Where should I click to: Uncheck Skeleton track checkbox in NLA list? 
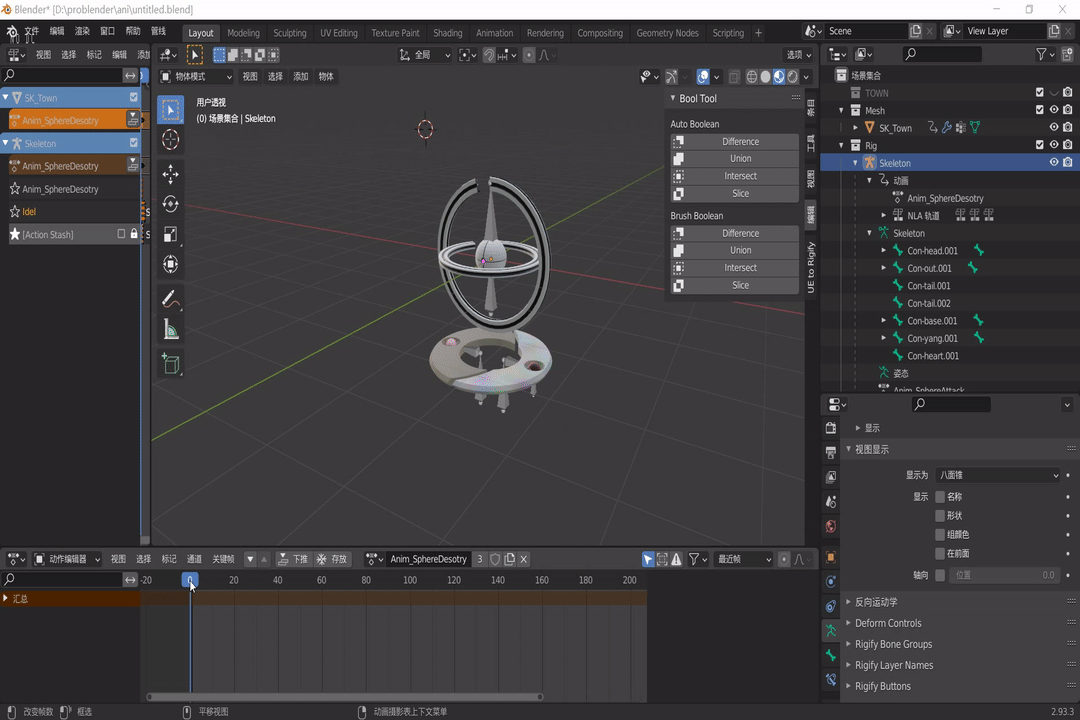134,143
